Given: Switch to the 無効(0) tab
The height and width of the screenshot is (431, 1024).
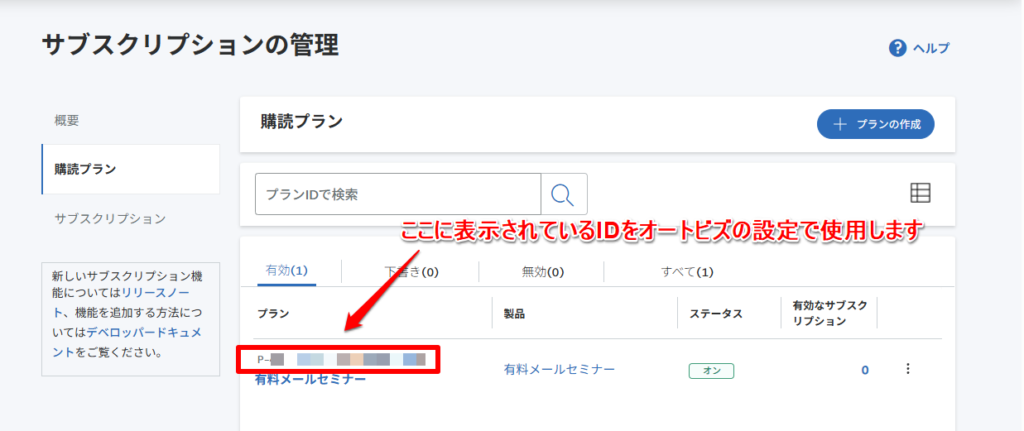Looking at the screenshot, I should 543,271.
